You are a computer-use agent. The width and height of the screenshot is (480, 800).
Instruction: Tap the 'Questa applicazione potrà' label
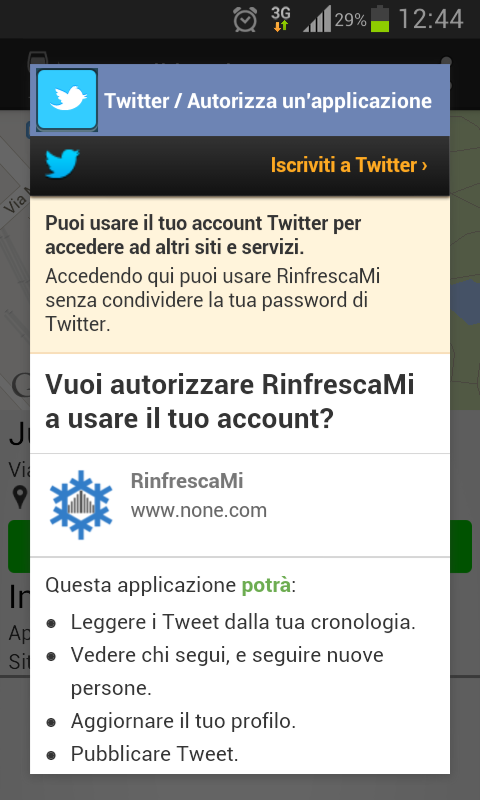coord(171,585)
